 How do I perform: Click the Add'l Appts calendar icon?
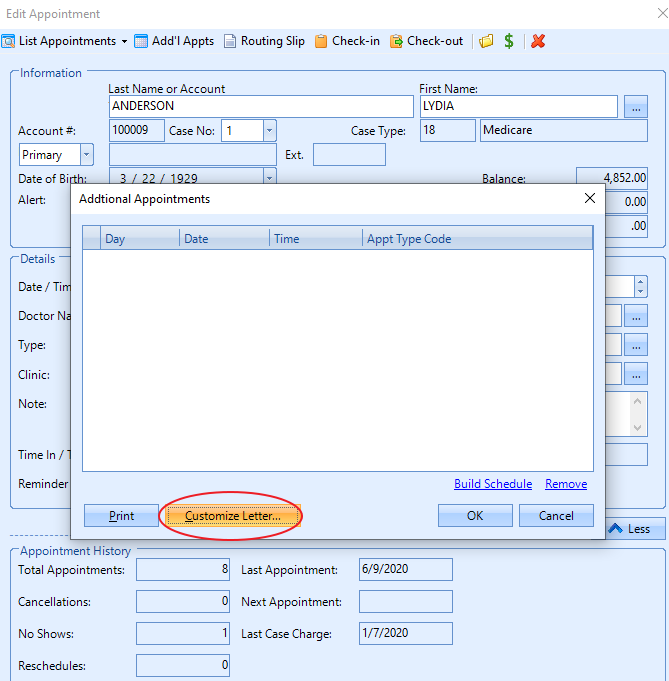click(x=142, y=41)
